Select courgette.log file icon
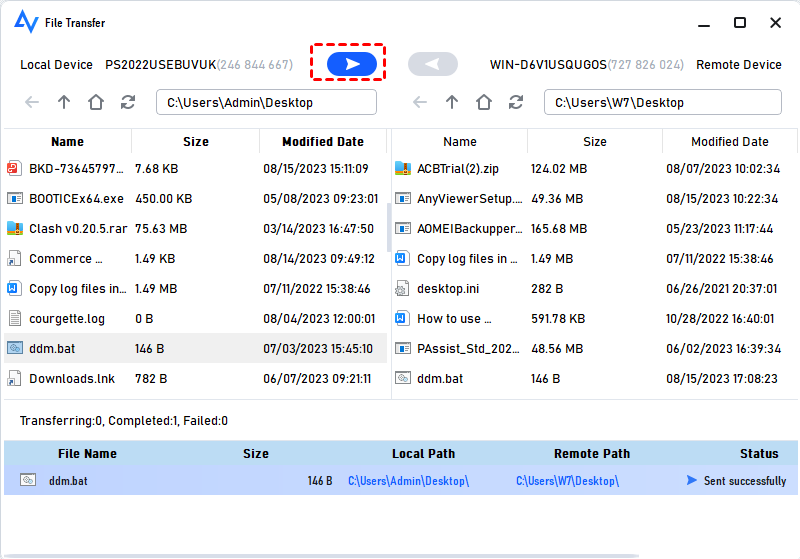Image resolution: width=800 pixels, height=559 pixels. 15,318
